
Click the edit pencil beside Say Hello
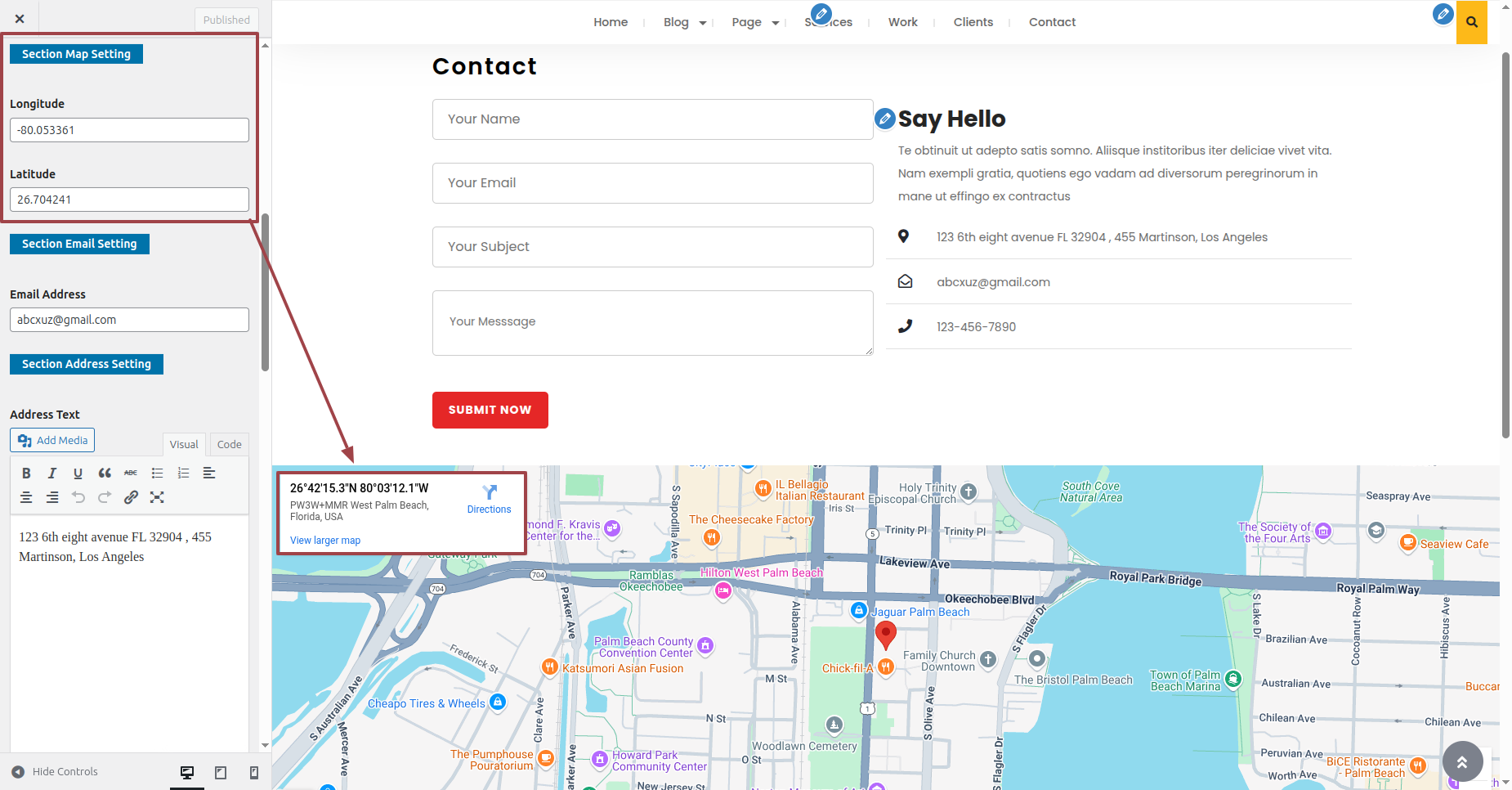[885, 119]
